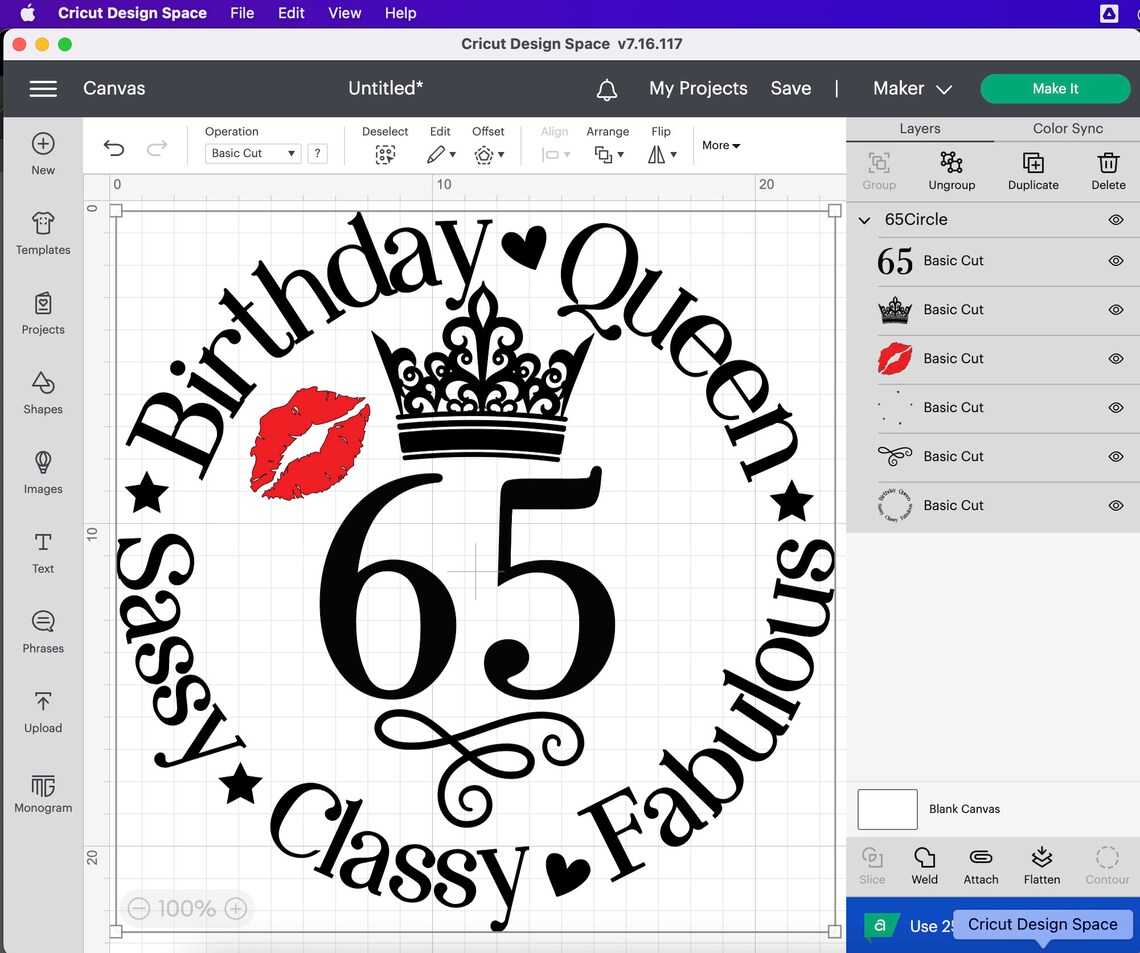Image resolution: width=1140 pixels, height=953 pixels.
Task: Click the Make It button
Action: point(1055,89)
